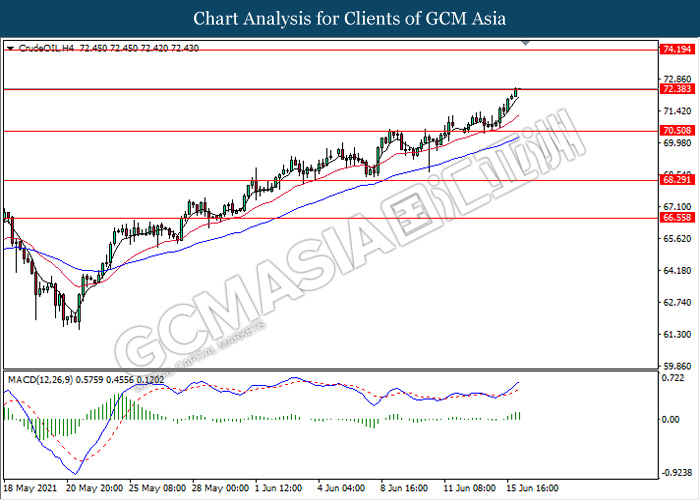Click the MACD(12,26,9) indicator label
The image size is (700, 500).
click(86, 380)
